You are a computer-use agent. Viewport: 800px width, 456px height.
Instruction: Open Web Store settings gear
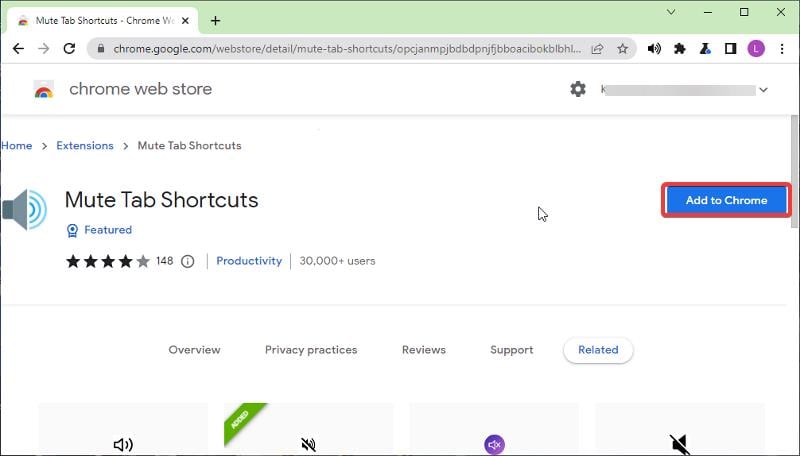tap(578, 89)
